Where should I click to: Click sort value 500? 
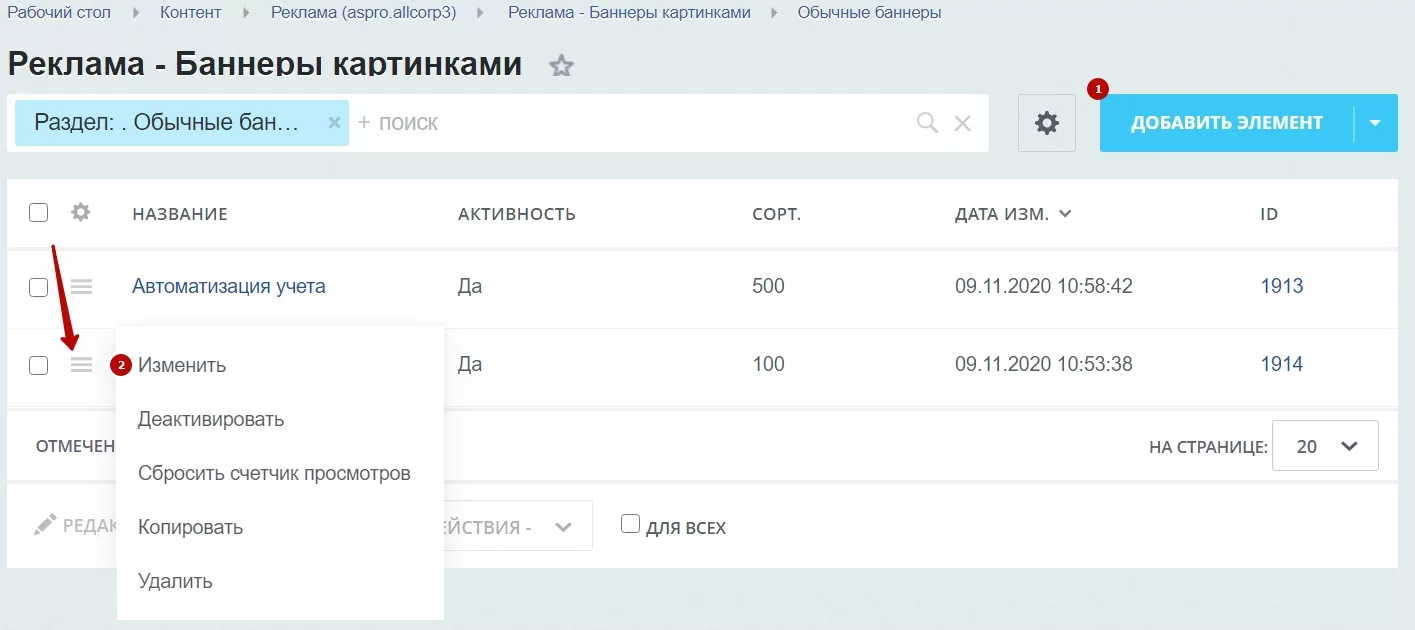[768, 287]
